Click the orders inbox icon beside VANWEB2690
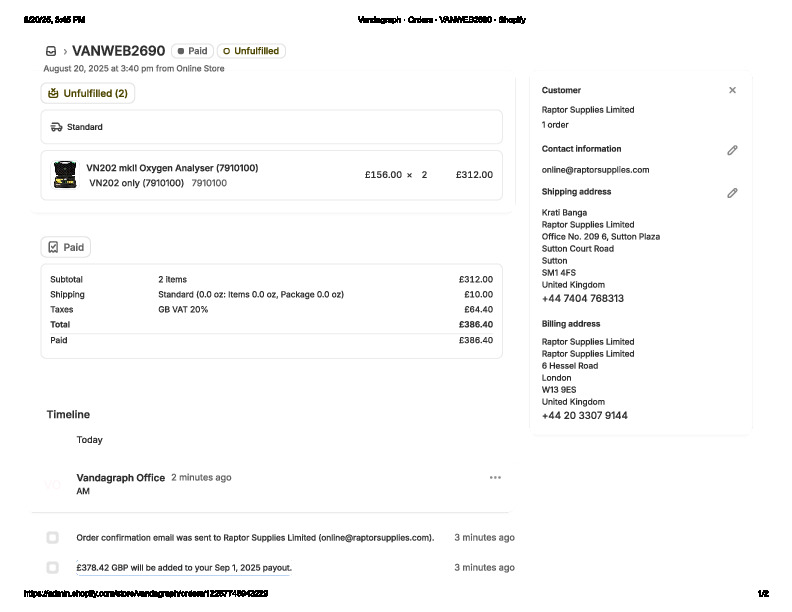The height and width of the screenshot is (612, 792). click(51, 51)
